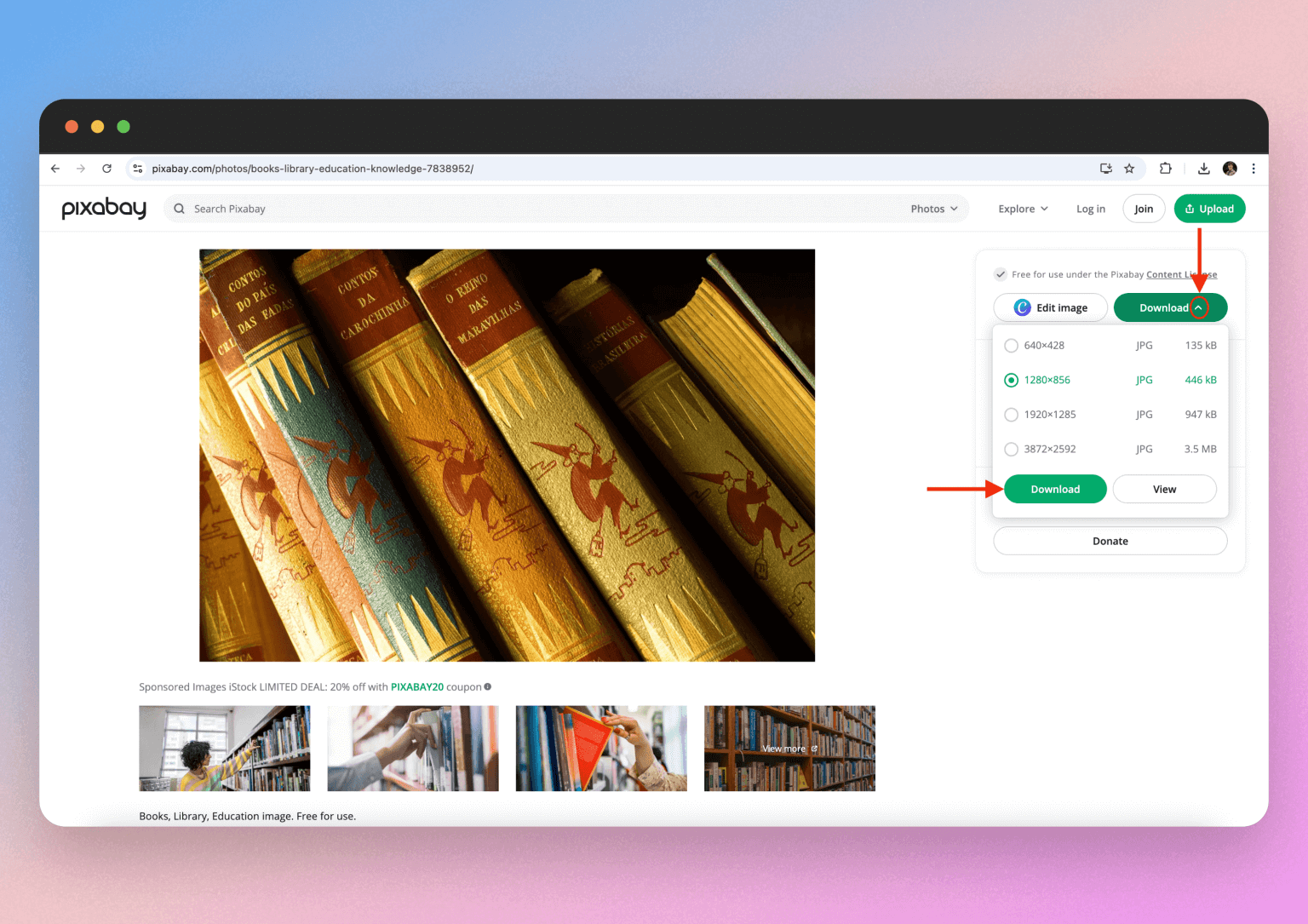Screen dimensions: 1308x924
Task: Collapse the Download size dropdown chevron
Action: [1200, 307]
